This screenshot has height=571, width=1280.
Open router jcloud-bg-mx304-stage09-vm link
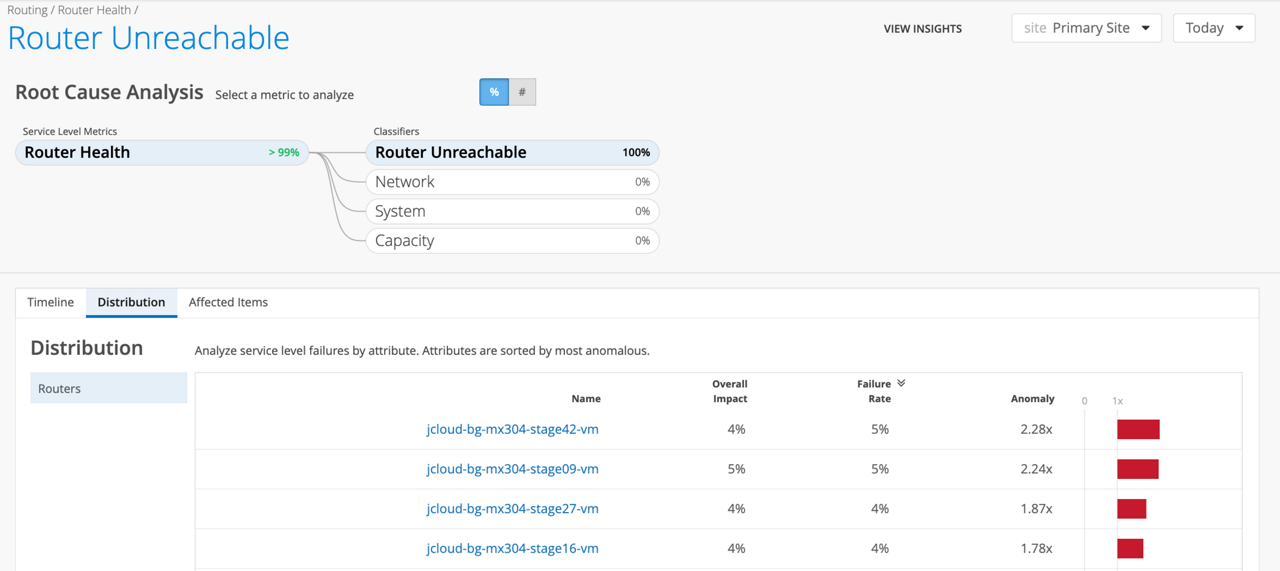[512, 469]
